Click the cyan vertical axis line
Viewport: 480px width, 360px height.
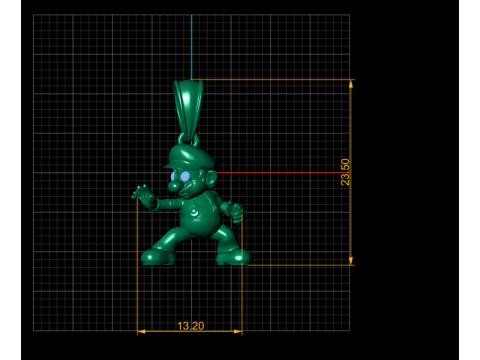(191, 47)
